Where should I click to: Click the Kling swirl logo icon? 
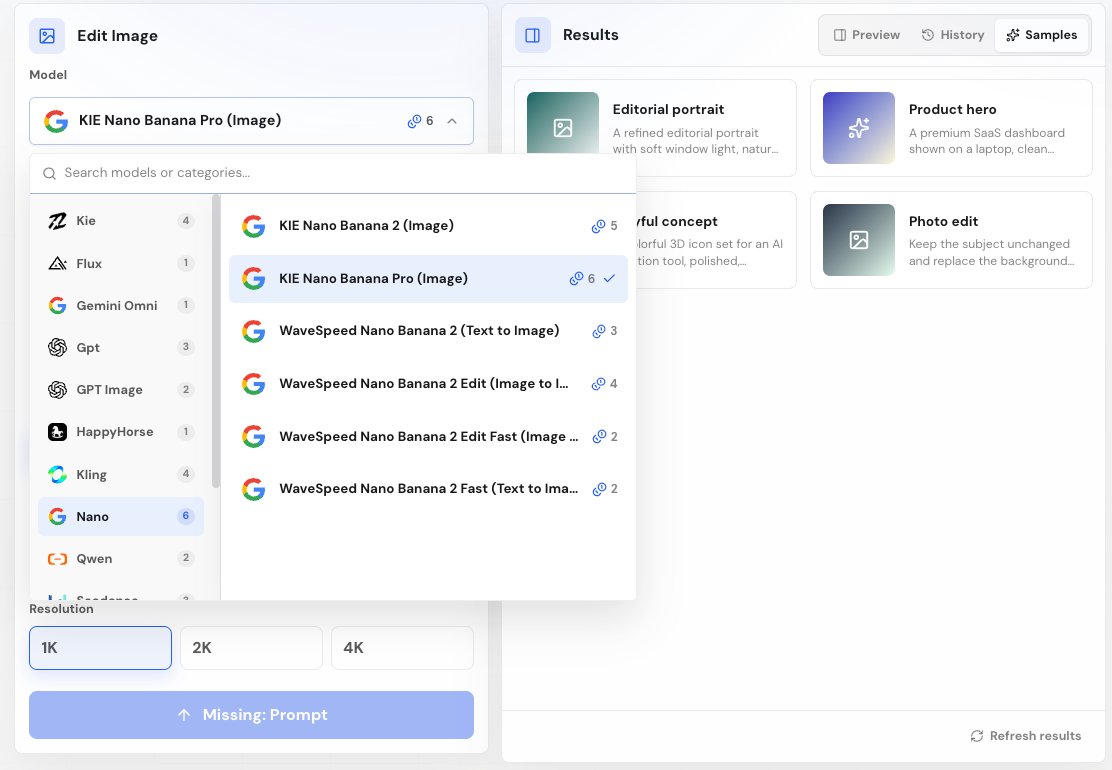[x=57, y=474]
